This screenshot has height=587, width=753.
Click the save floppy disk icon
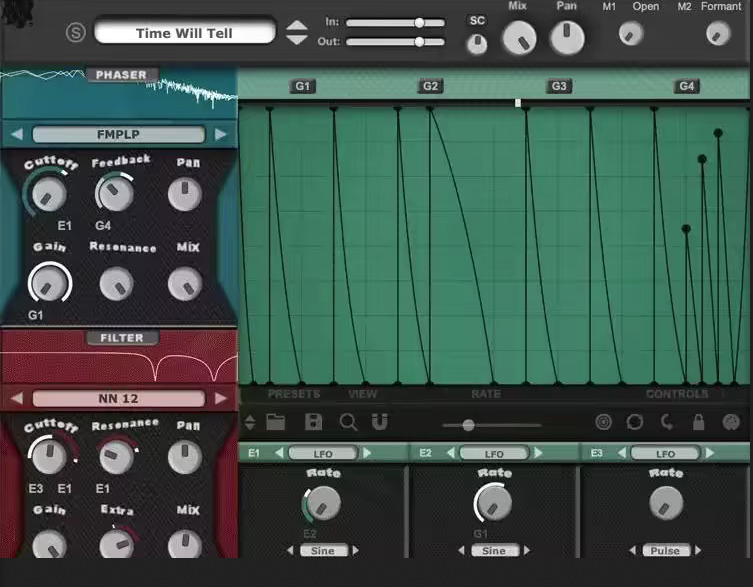pyautogui.click(x=313, y=422)
